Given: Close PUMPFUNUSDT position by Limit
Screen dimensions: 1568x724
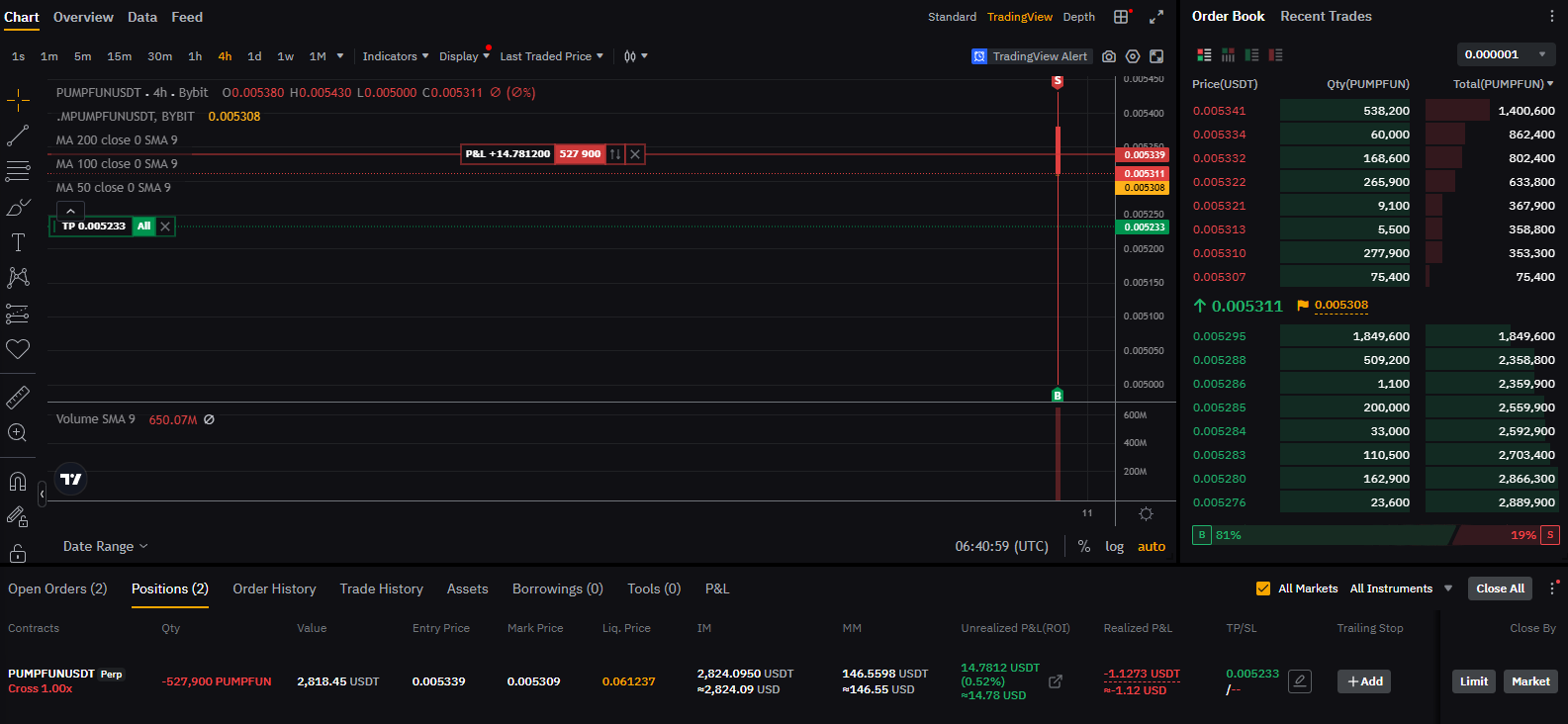Looking at the screenshot, I should 1474,681.
